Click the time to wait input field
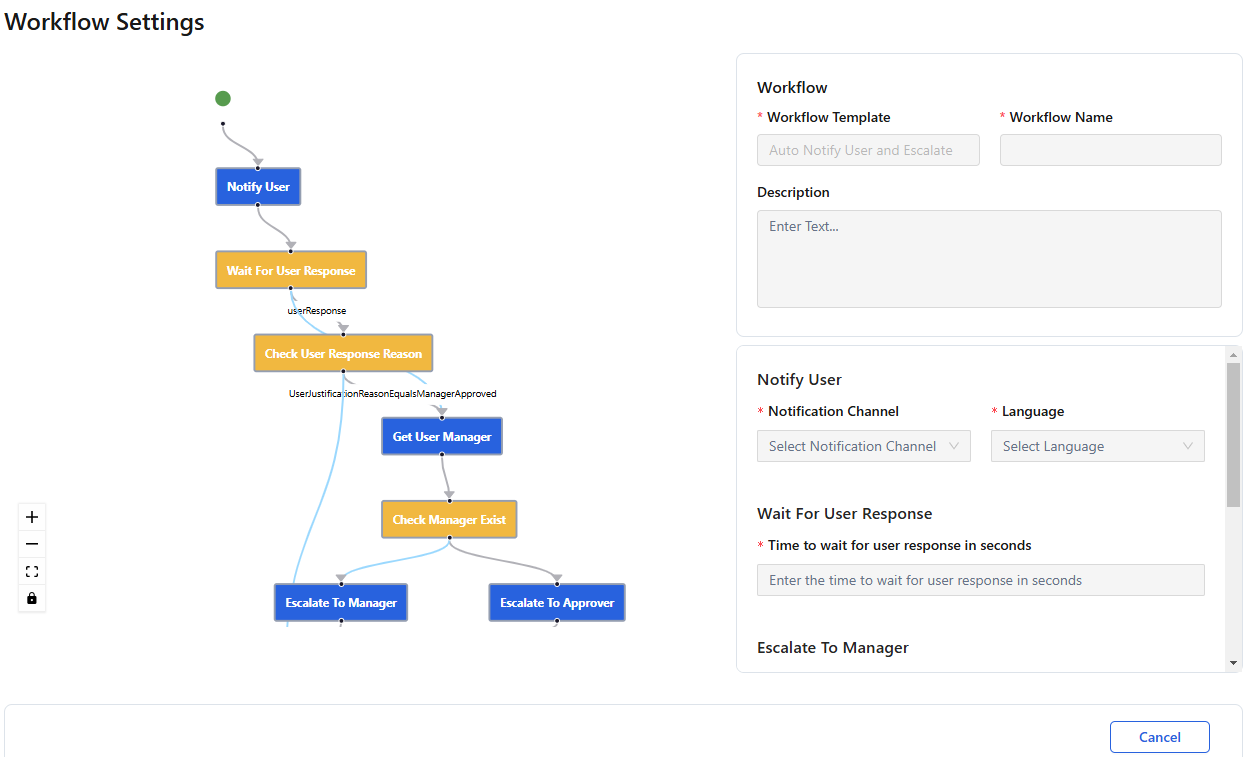The width and height of the screenshot is (1247, 757). (x=980, y=580)
